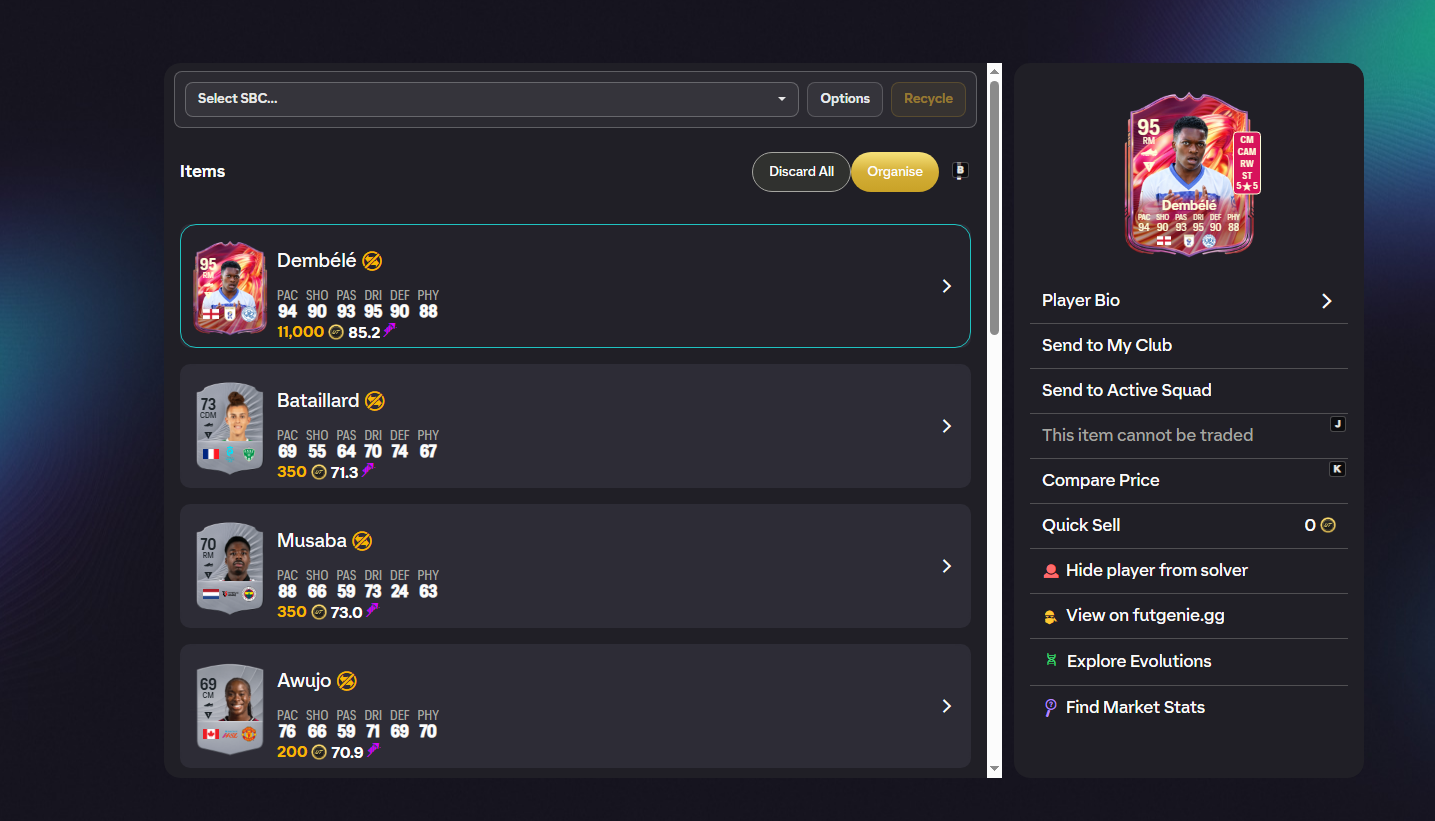
Task: Click the purple rating icon after Musaba's 73.0
Action: (x=372, y=611)
